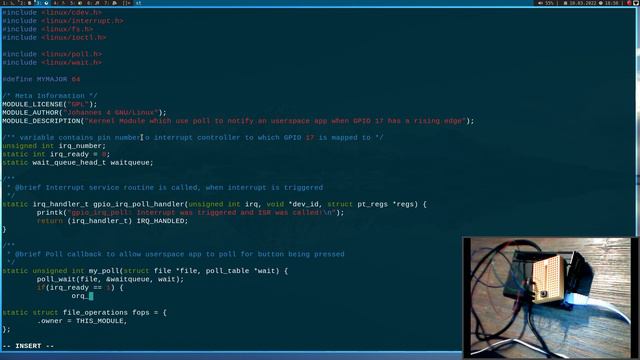Image resolution: width=640 pixels, height=360 pixels.
Task: Place cursor on #include <linux/ioctl.h> line
Action: [x=54, y=38]
